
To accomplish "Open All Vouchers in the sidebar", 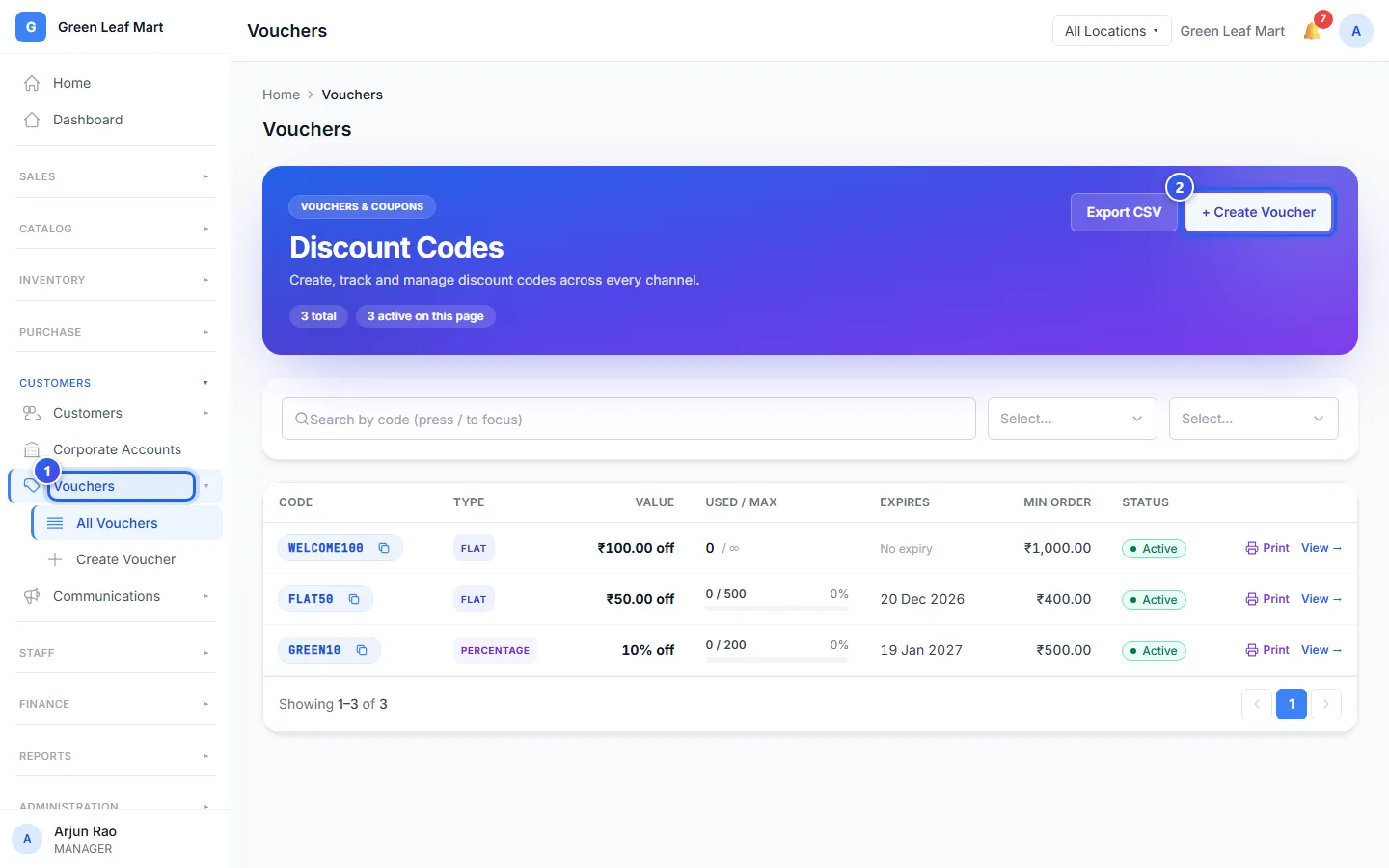I will pos(127,523).
